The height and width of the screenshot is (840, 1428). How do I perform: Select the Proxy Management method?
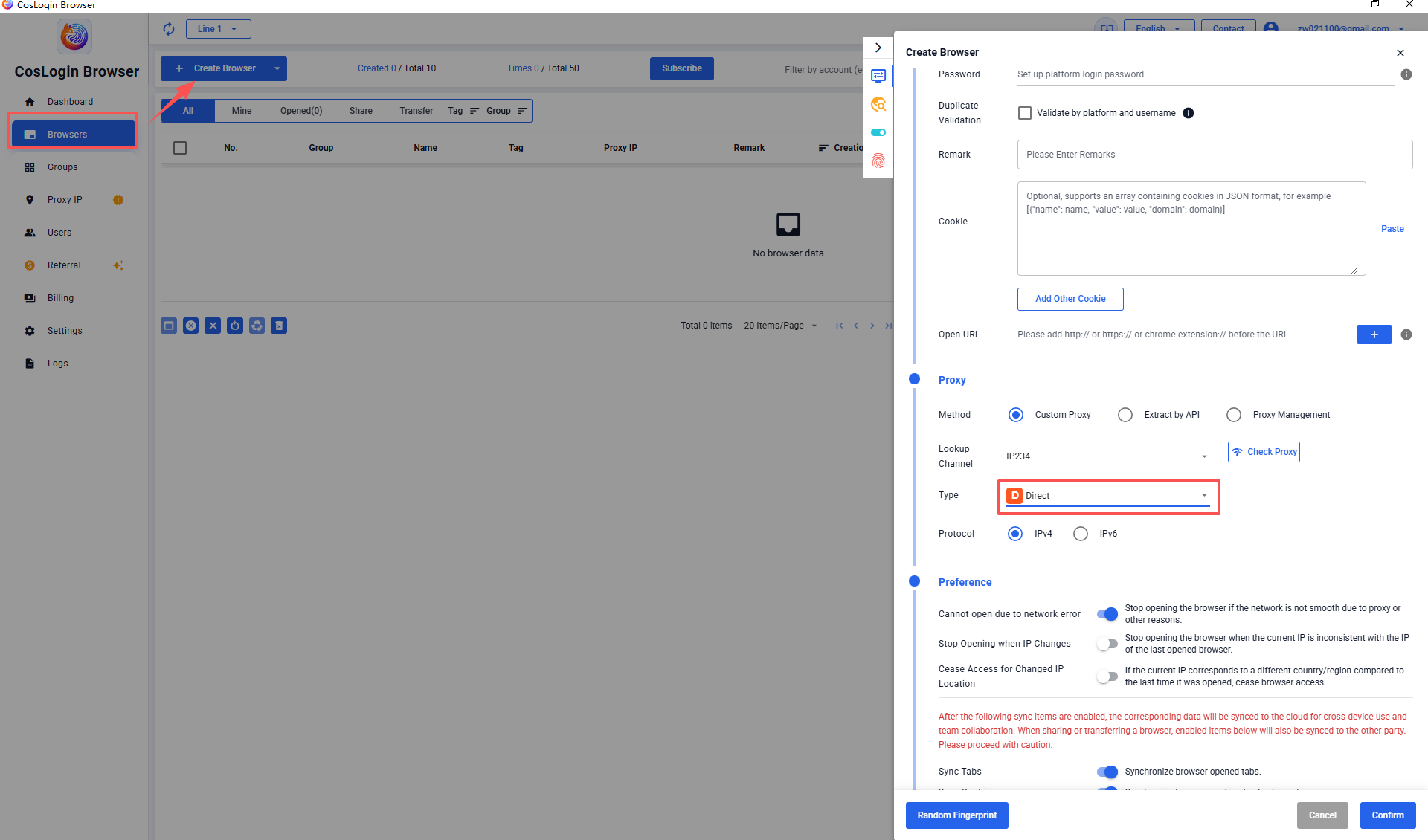pos(1234,415)
